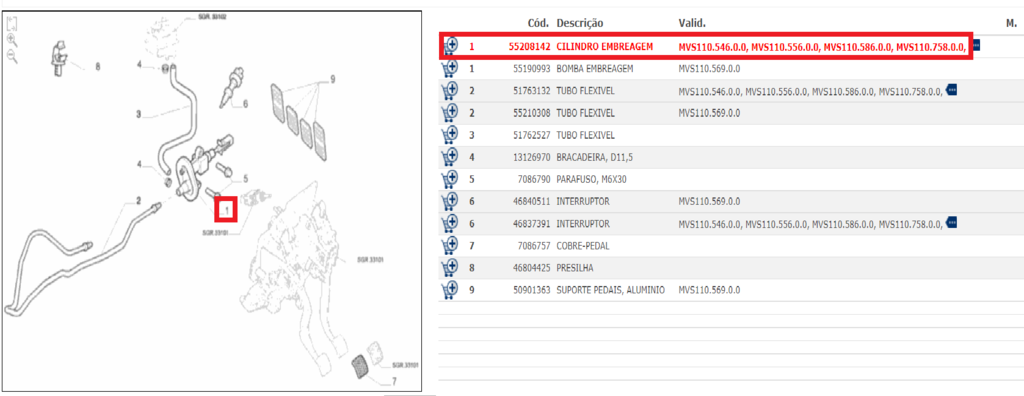The width and height of the screenshot is (1024, 396).
Task: Select callout number 1 in the diagram
Action: click(x=226, y=210)
